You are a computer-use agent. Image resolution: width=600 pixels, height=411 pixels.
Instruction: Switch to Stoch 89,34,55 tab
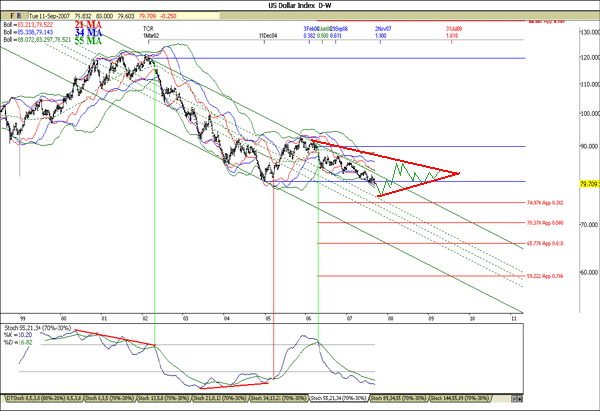(x=400, y=400)
